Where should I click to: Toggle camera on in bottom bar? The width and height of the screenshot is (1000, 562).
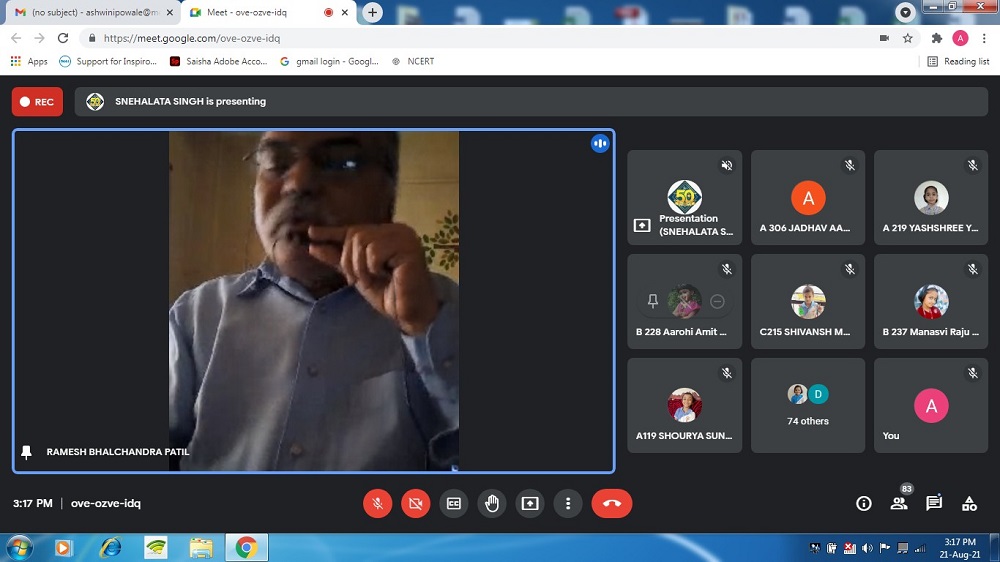pyautogui.click(x=415, y=503)
